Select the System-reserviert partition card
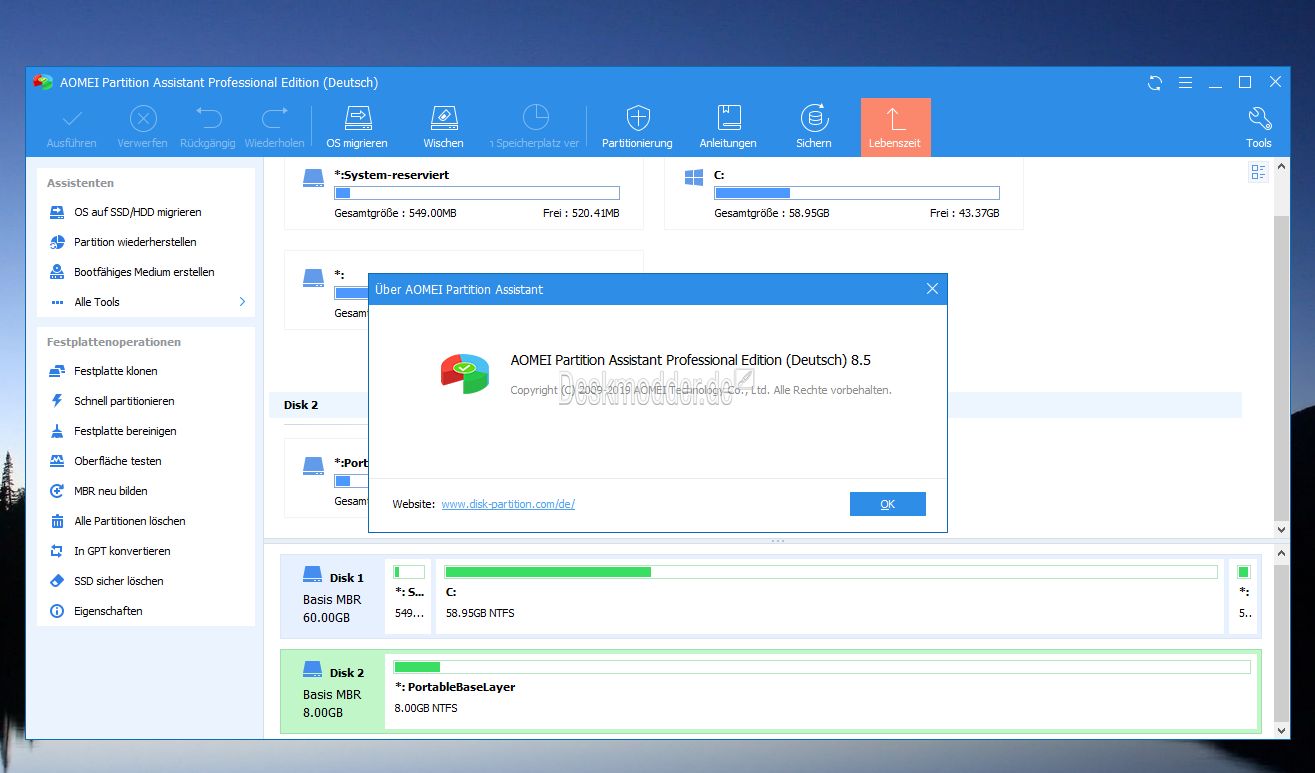 [x=464, y=193]
